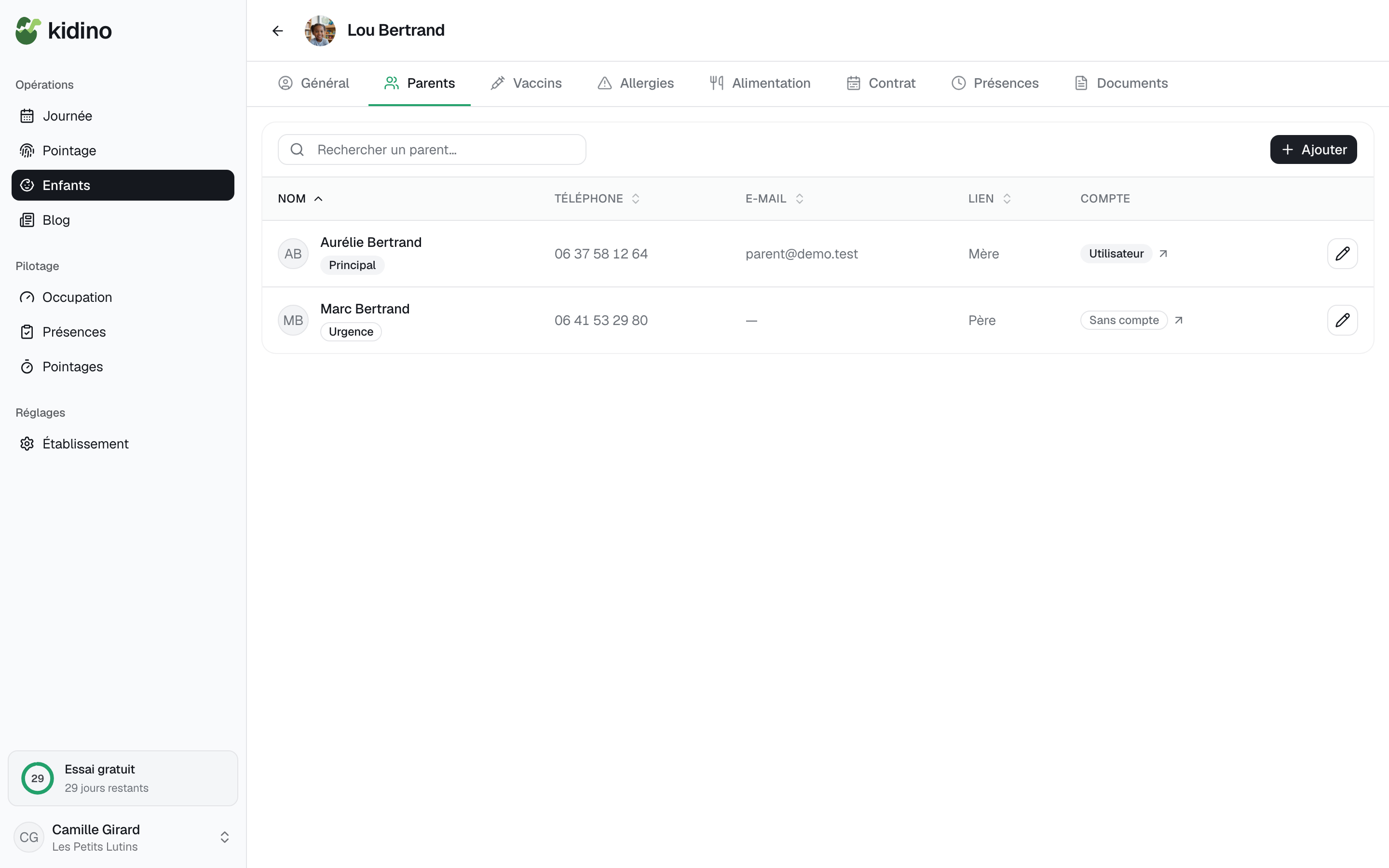Screen dimensions: 1389x868
Task: Open the arrow link next to Sans compte
Action: (1178, 320)
